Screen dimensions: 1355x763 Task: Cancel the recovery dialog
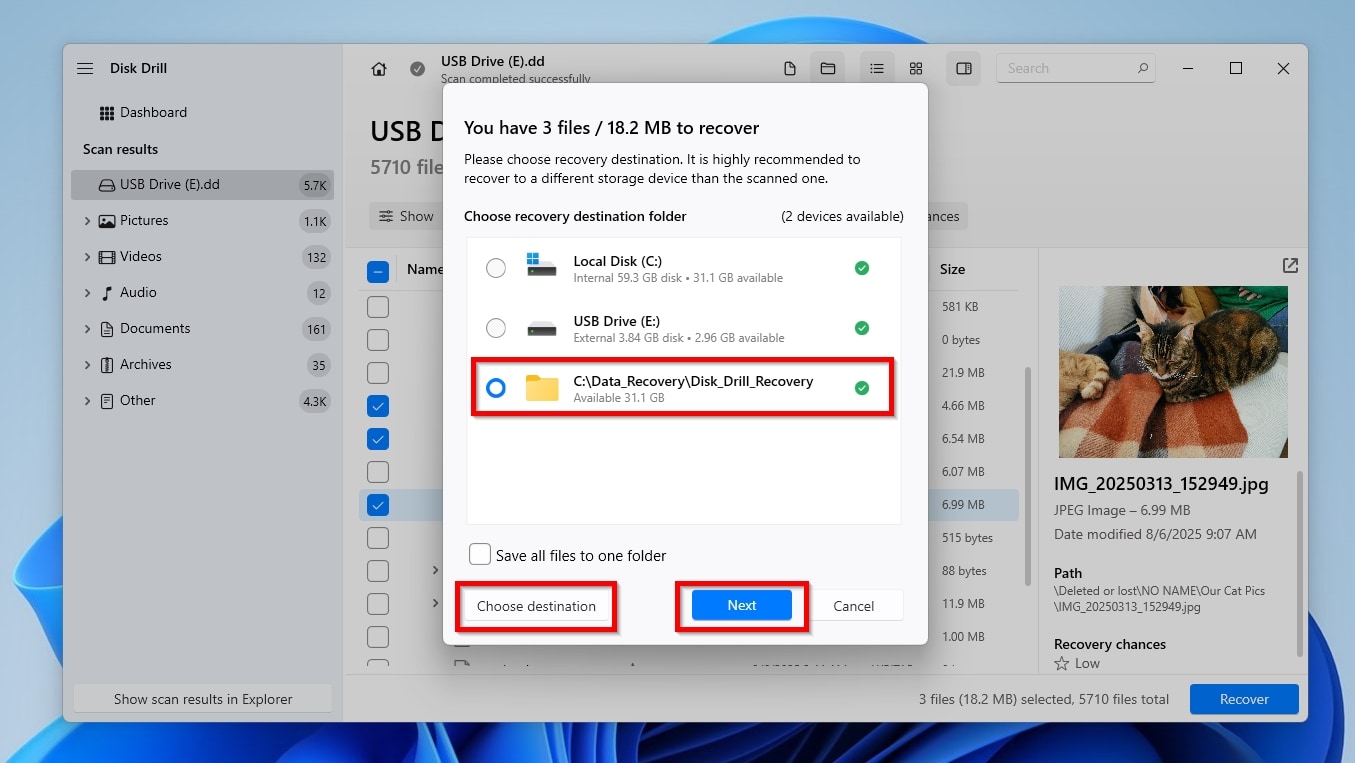click(x=854, y=606)
